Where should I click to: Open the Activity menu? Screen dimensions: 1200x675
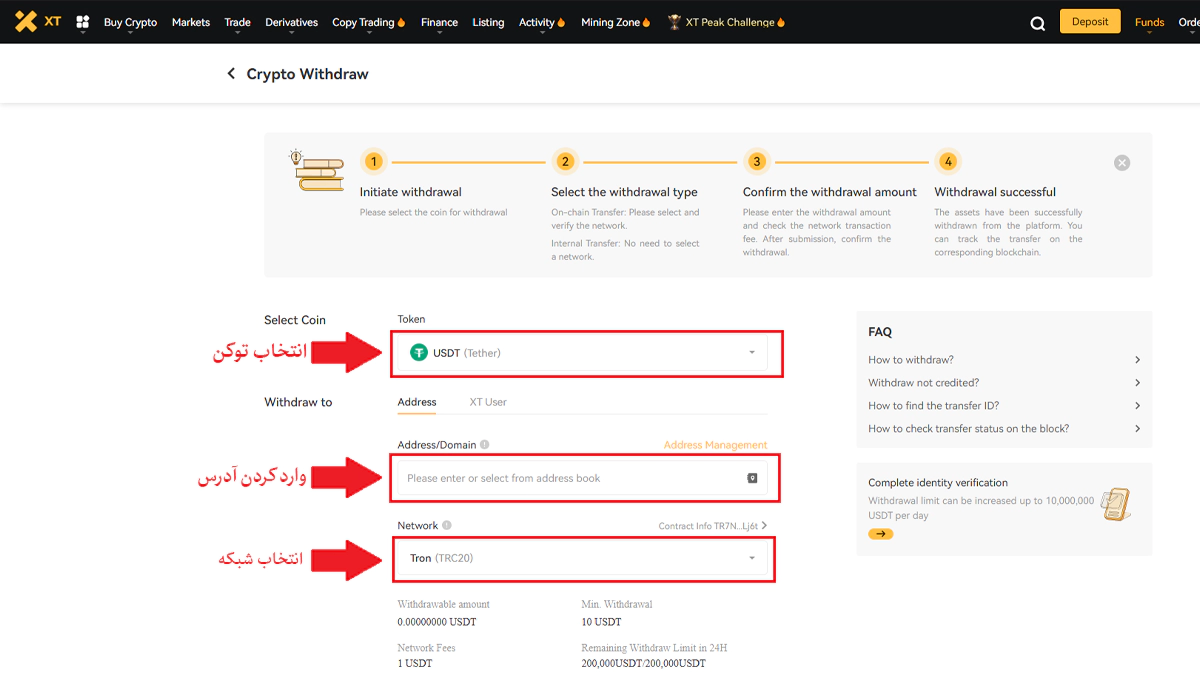click(542, 22)
